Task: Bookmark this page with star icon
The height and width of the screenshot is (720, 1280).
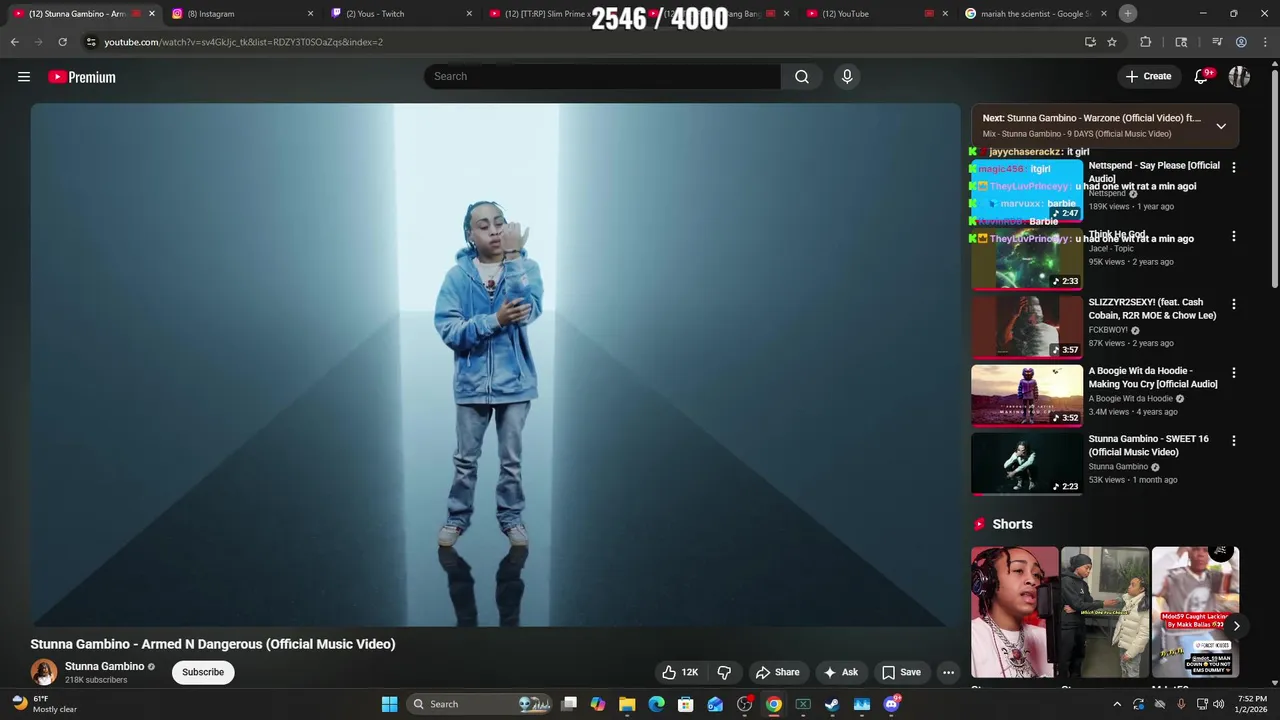Action: (x=1111, y=42)
